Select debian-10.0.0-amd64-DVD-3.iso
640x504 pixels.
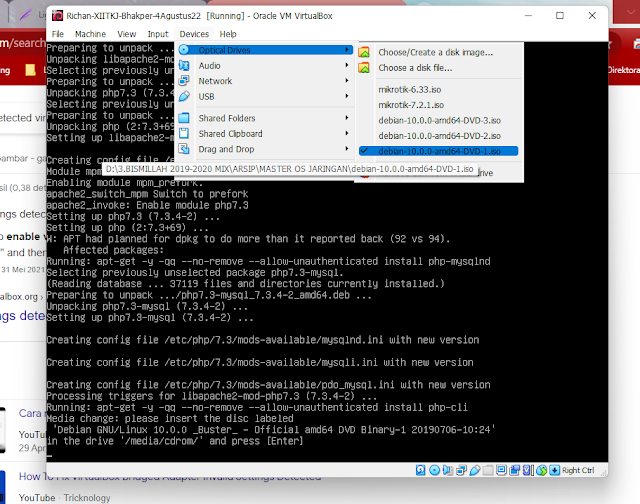click(x=439, y=120)
